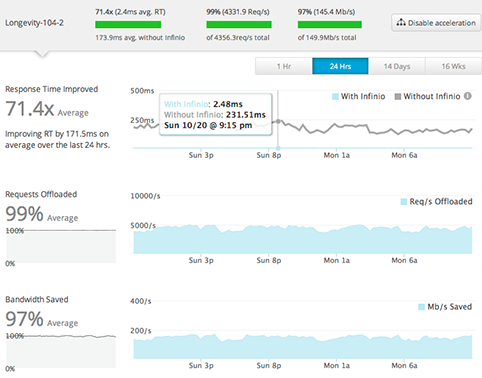Screen dimensions: 482x378
Task: Click the Bandwidth Saved heading
Action: [37, 299]
